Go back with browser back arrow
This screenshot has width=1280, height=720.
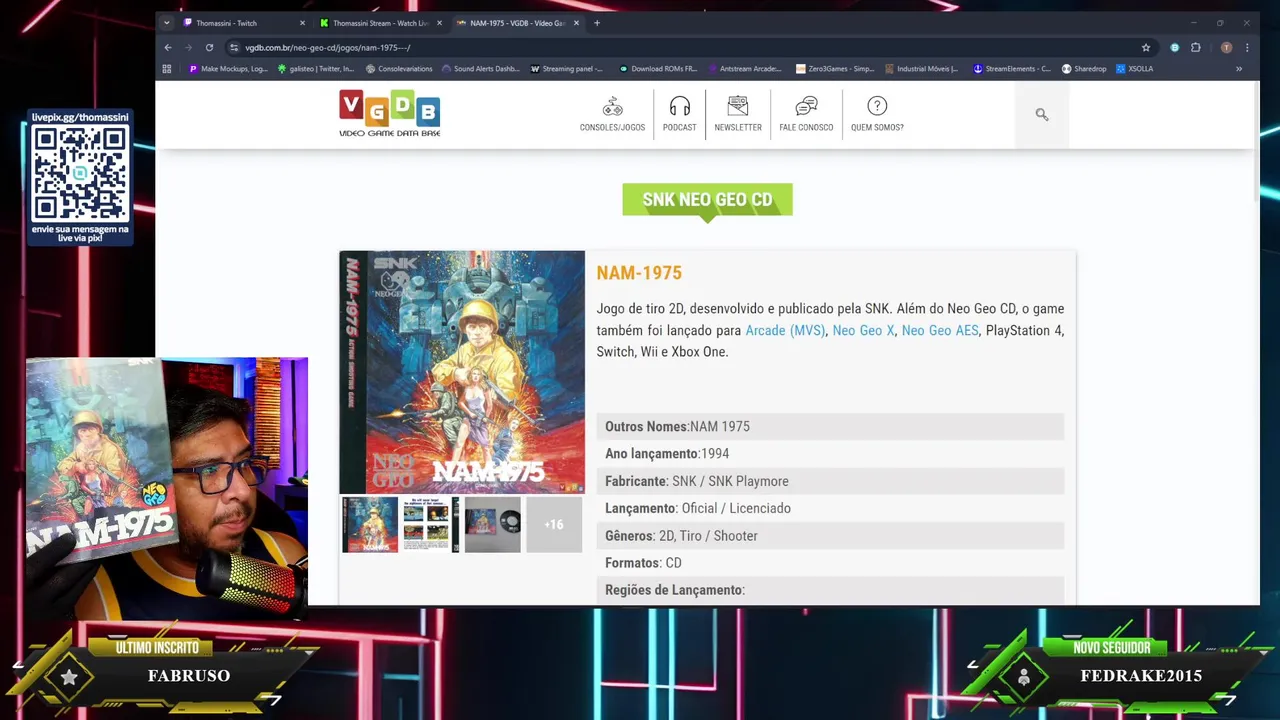(x=168, y=47)
